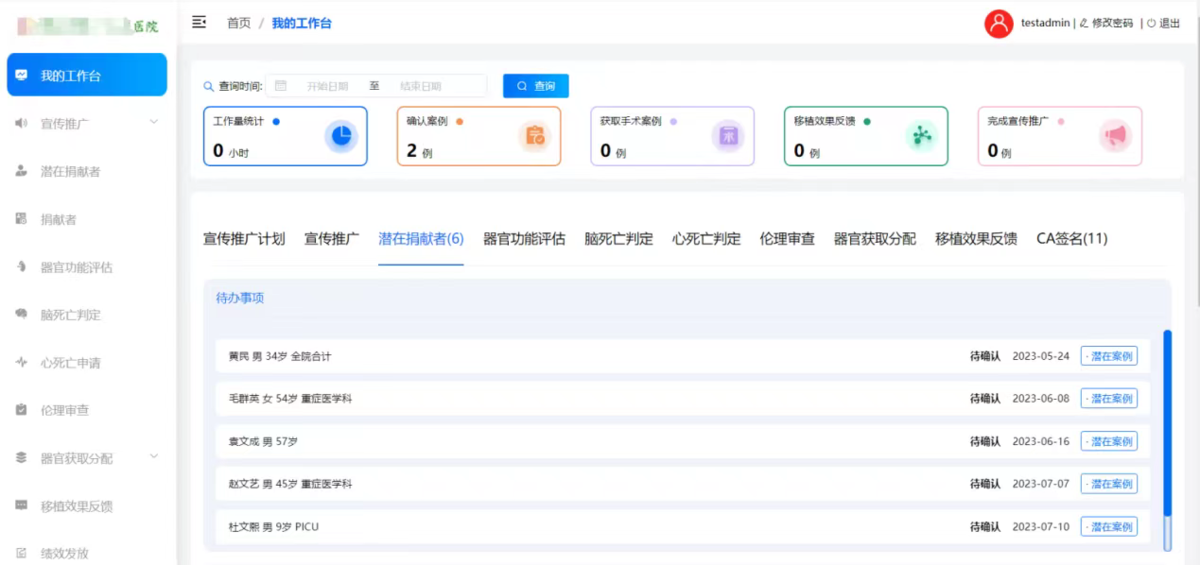Click row 黄民 男 34岁 全院合计

coord(683,356)
